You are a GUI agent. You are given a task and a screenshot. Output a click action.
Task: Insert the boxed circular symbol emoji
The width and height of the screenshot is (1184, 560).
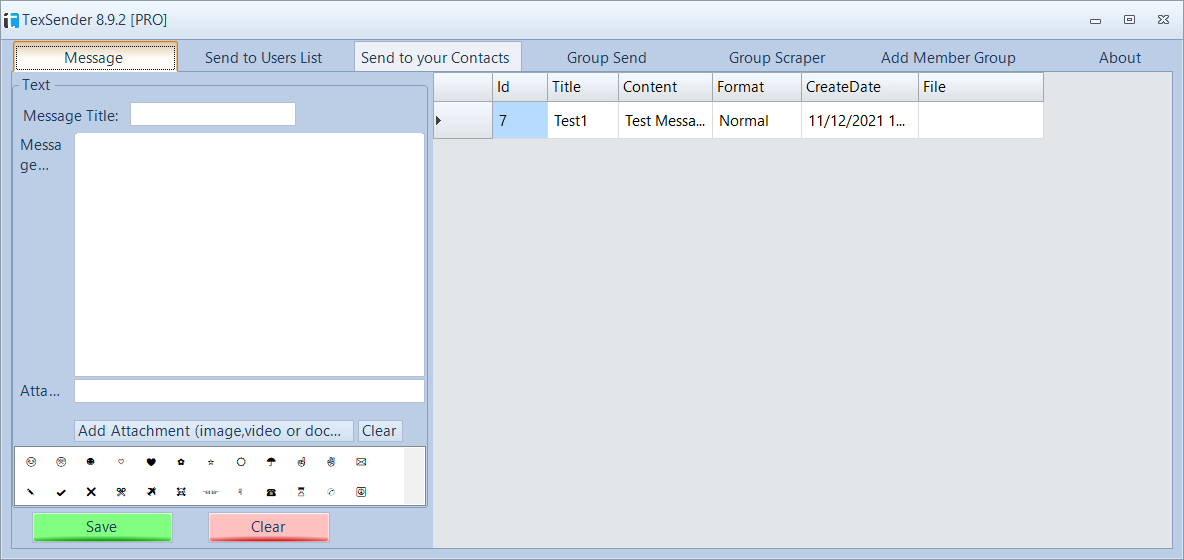point(361,491)
